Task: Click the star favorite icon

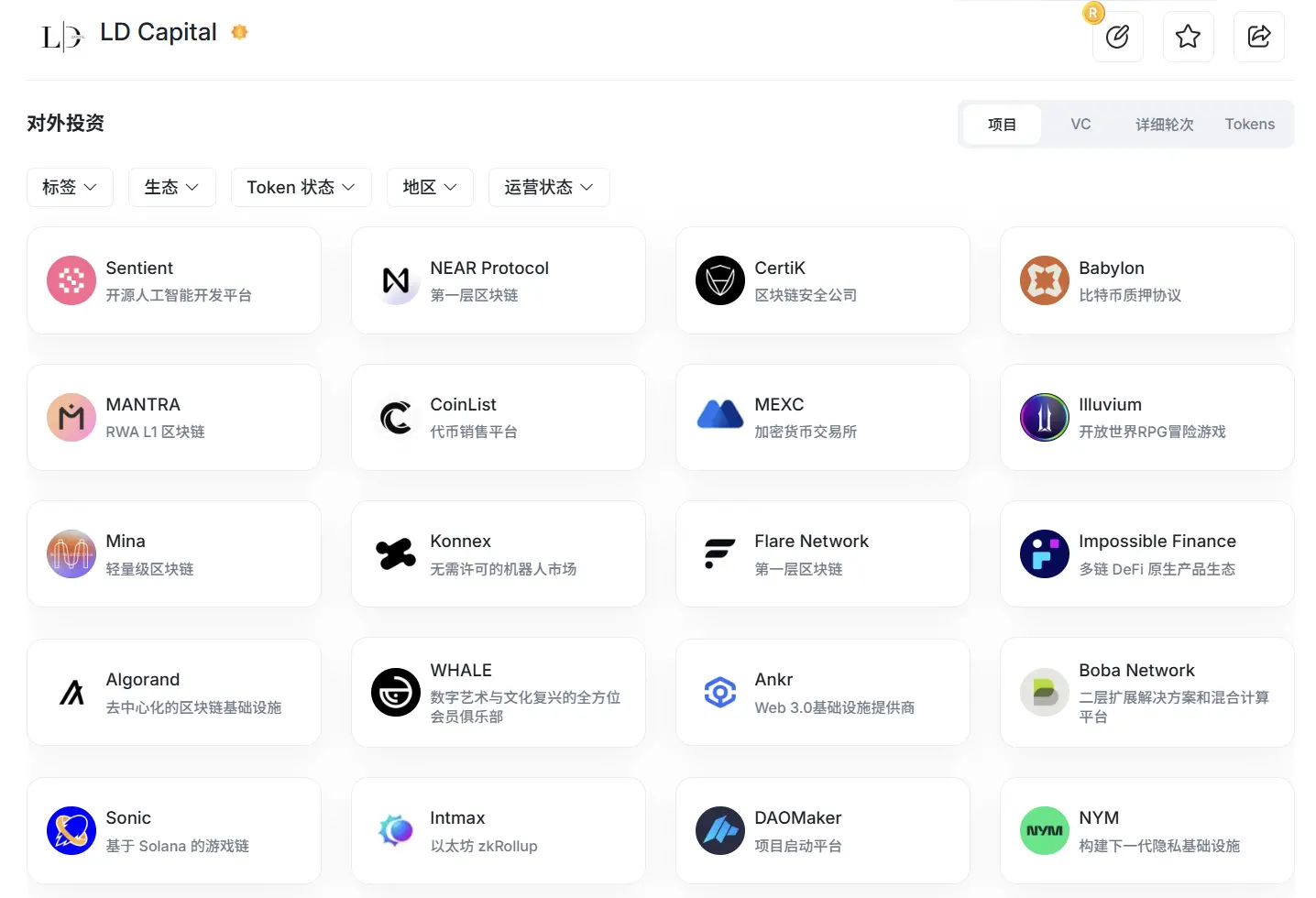Action: pyautogui.click(x=1188, y=37)
